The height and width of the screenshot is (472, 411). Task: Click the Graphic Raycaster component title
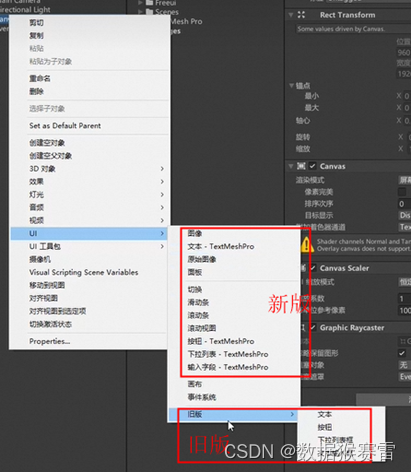point(352,328)
